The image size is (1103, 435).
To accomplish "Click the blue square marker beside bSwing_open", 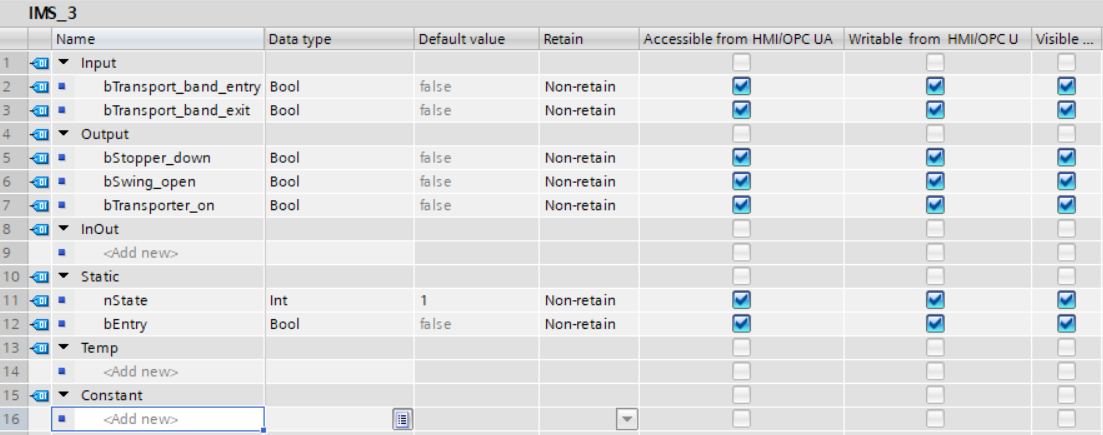I will (61, 182).
